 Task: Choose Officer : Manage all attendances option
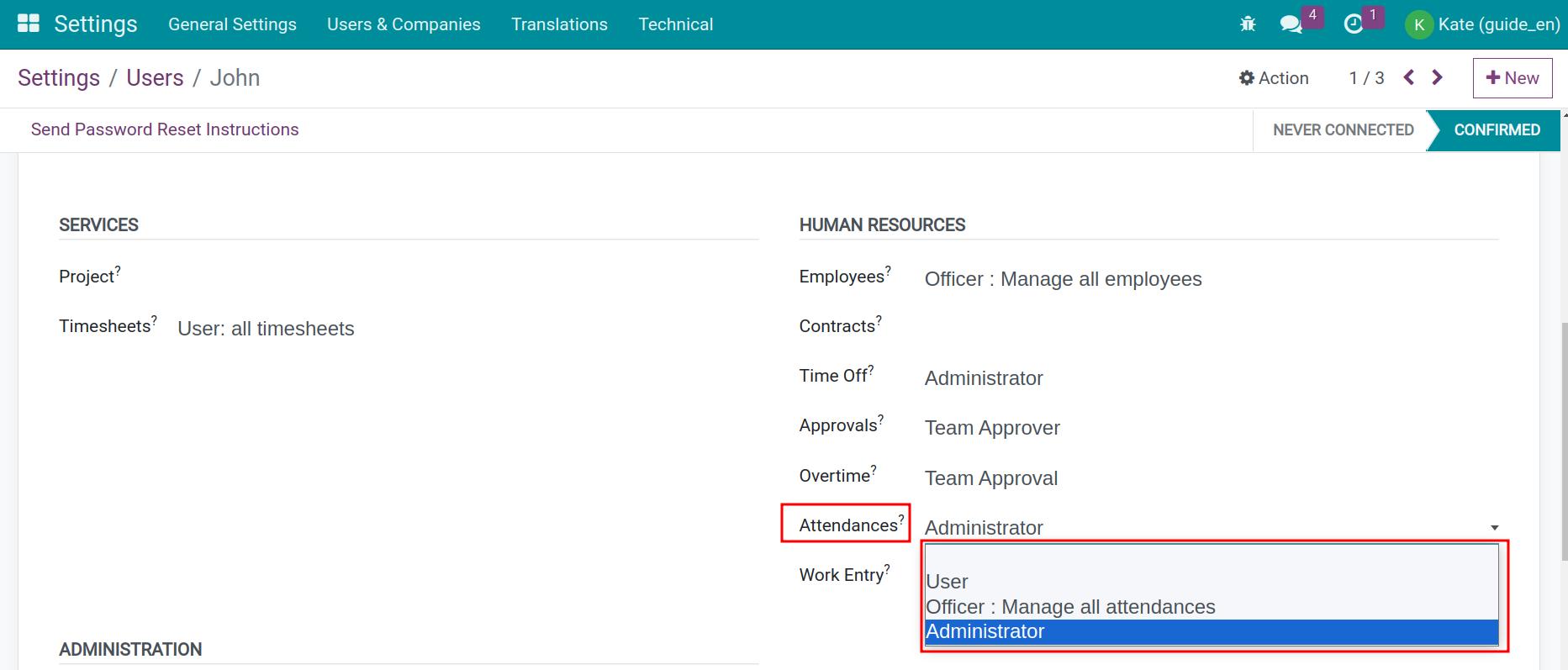pyautogui.click(x=1070, y=607)
